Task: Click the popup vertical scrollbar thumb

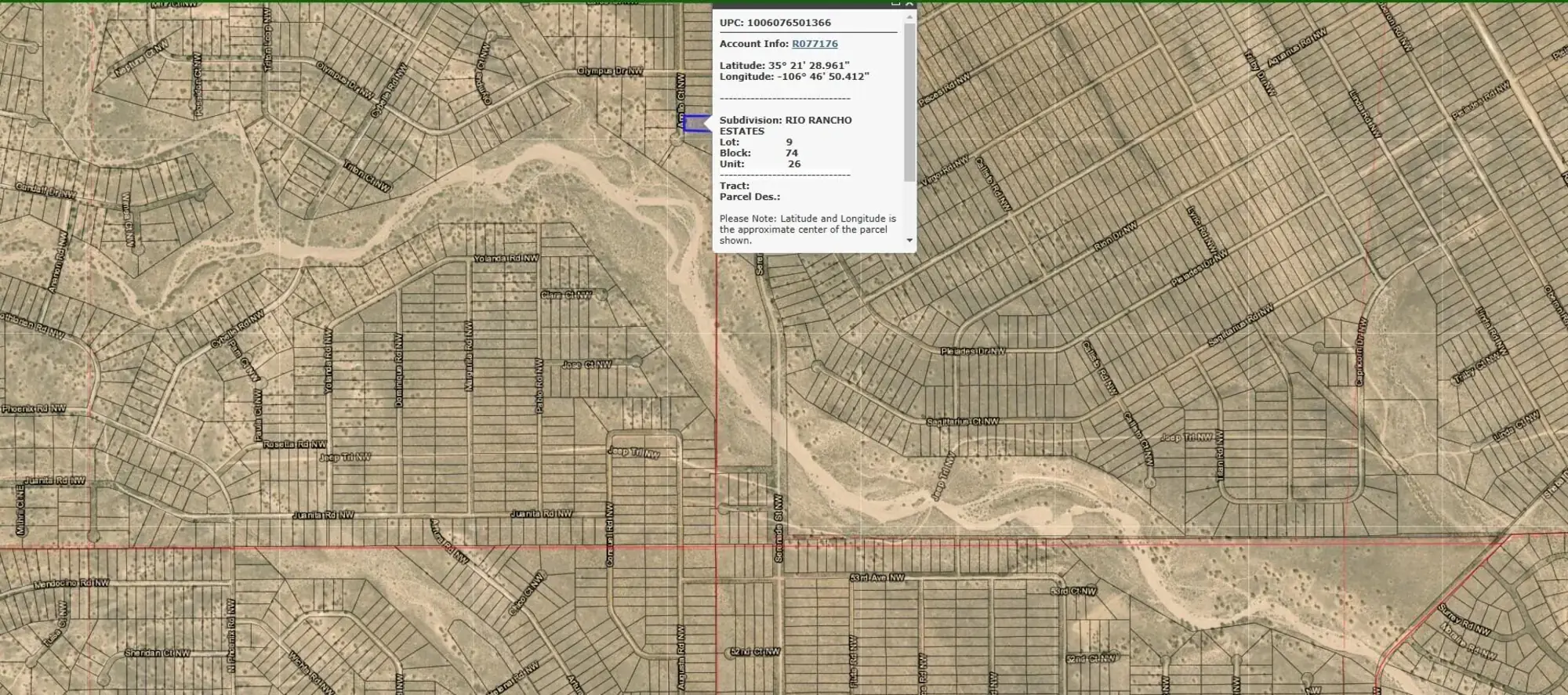Action: tap(909, 102)
